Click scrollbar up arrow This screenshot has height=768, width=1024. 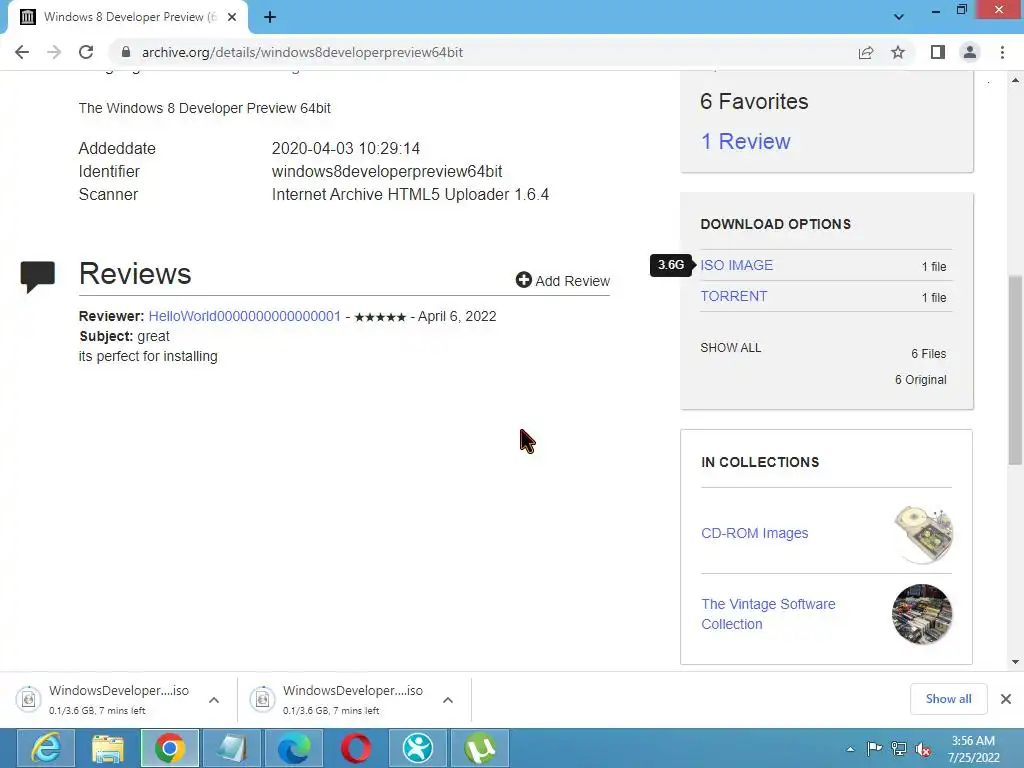[1015, 80]
